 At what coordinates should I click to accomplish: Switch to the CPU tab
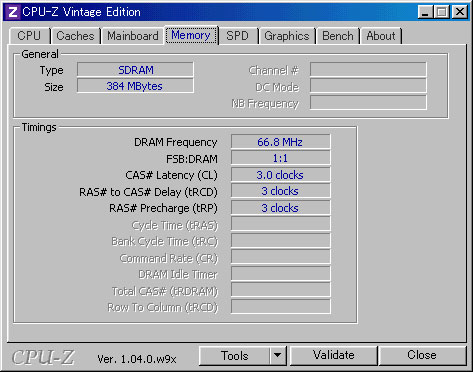pos(29,36)
